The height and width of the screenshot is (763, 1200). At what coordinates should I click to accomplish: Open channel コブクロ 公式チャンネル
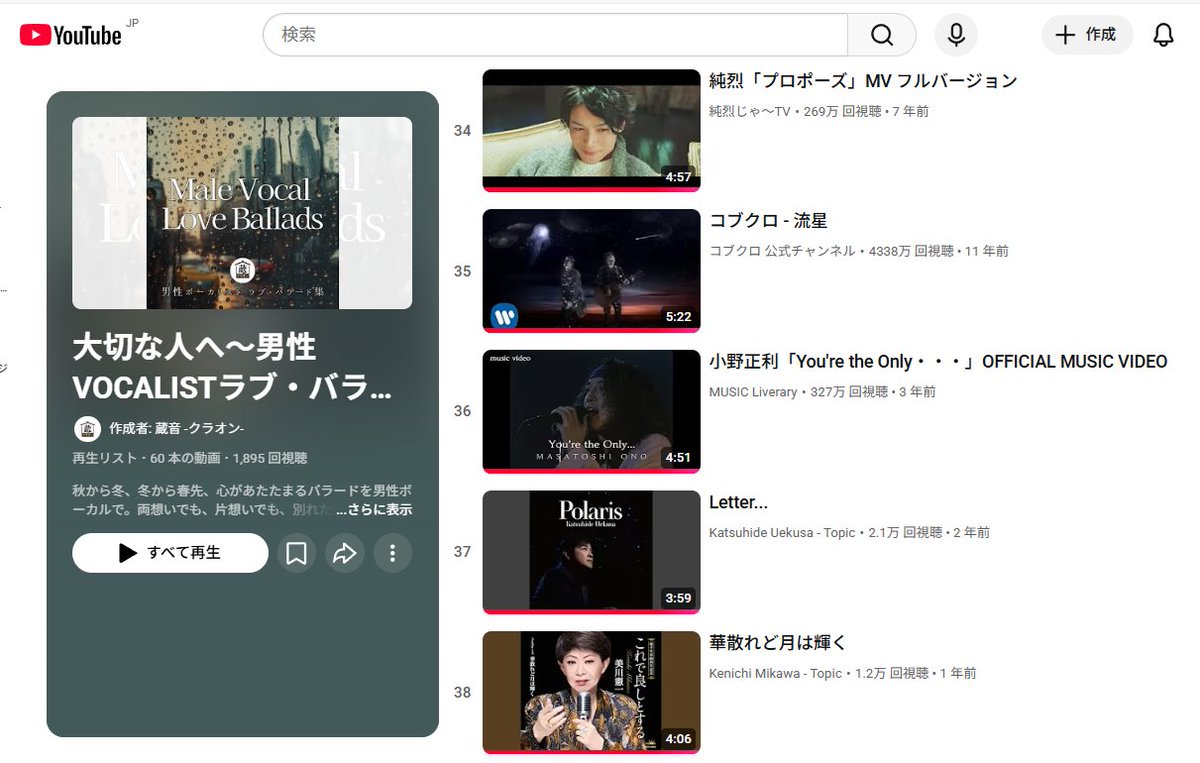782,251
